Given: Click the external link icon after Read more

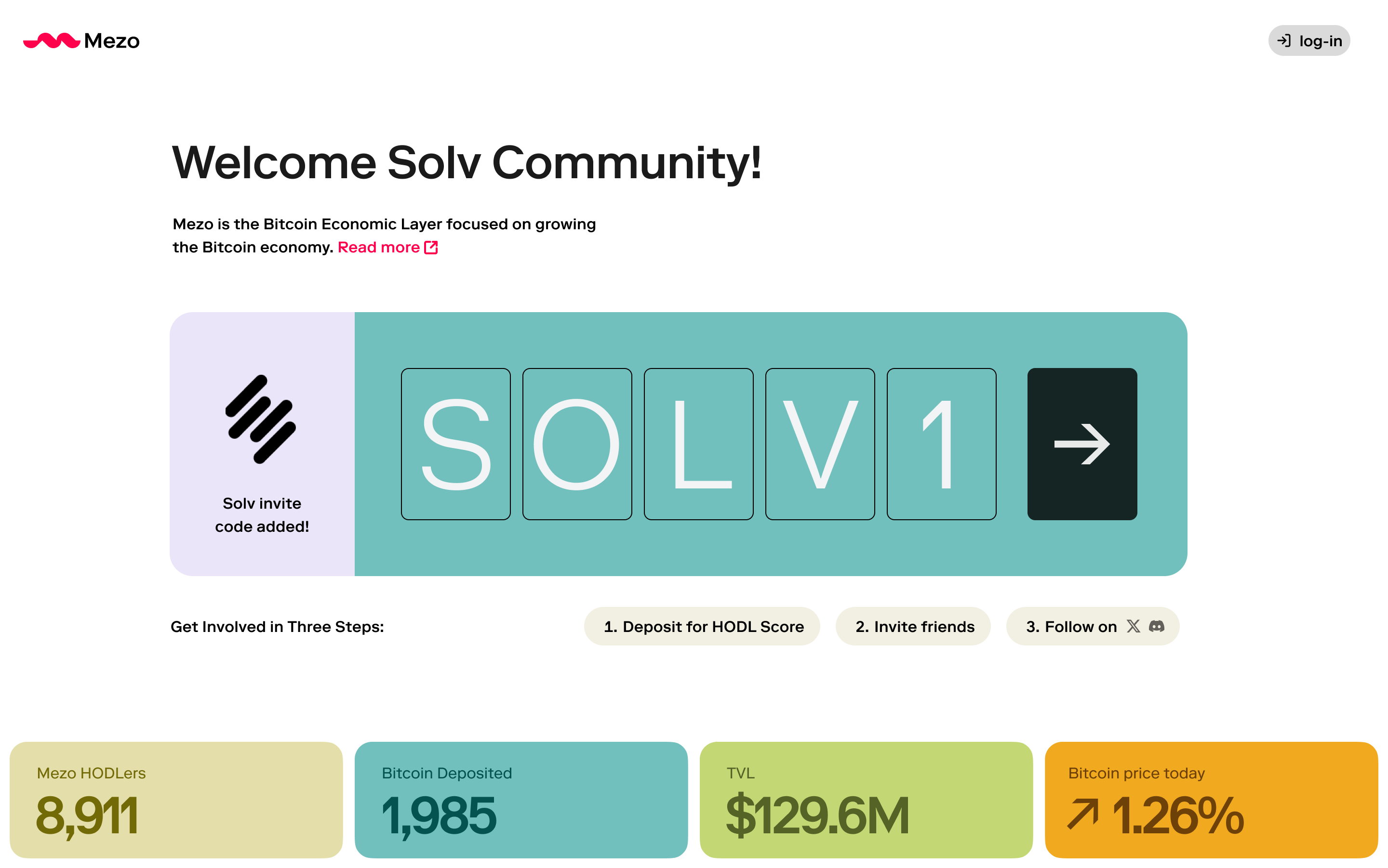Looking at the screenshot, I should pyautogui.click(x=431, y=248).
